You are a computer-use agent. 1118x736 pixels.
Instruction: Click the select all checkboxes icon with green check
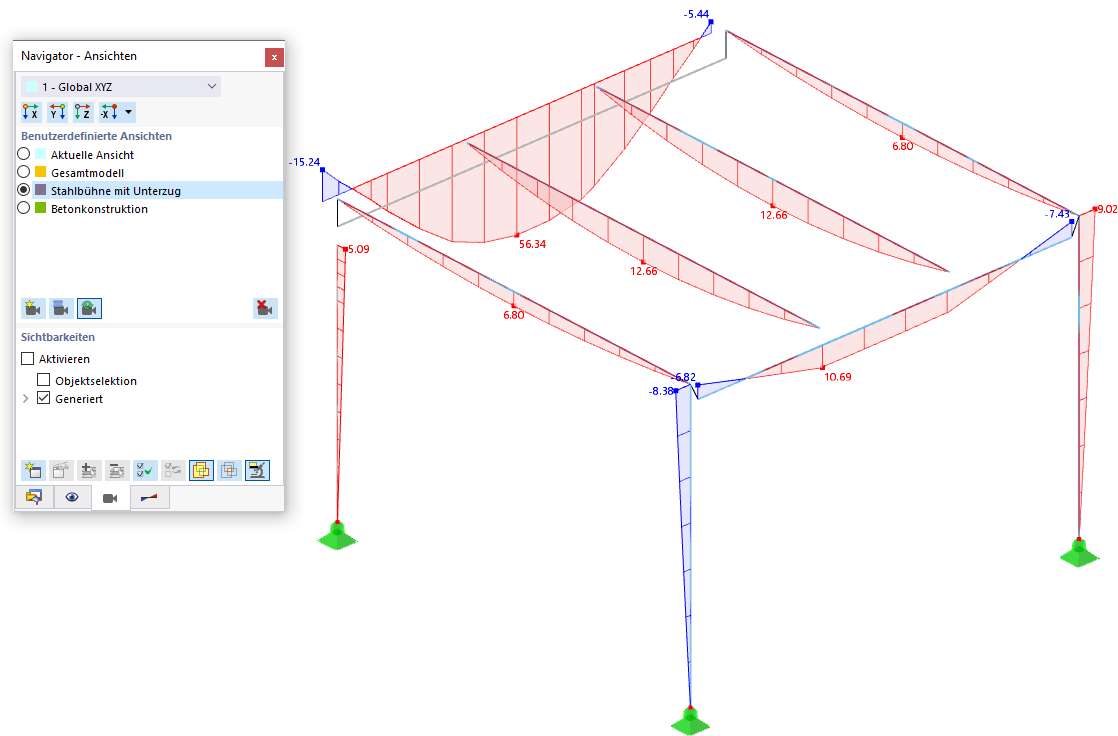[145, 470]
